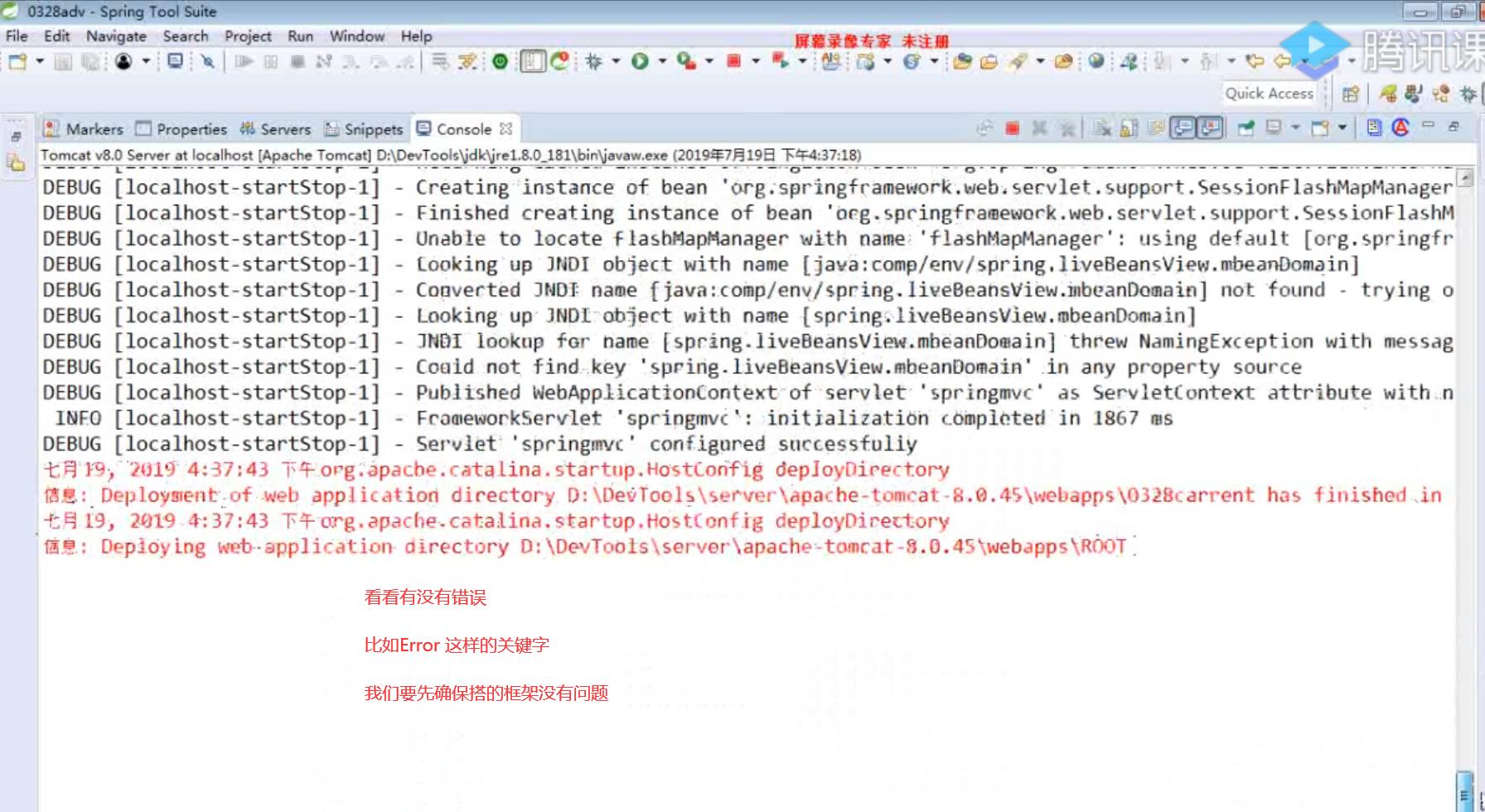The image size is (1485, 812).
Task: Click the Open Type folder icon
Action: [x=962, y=61]
